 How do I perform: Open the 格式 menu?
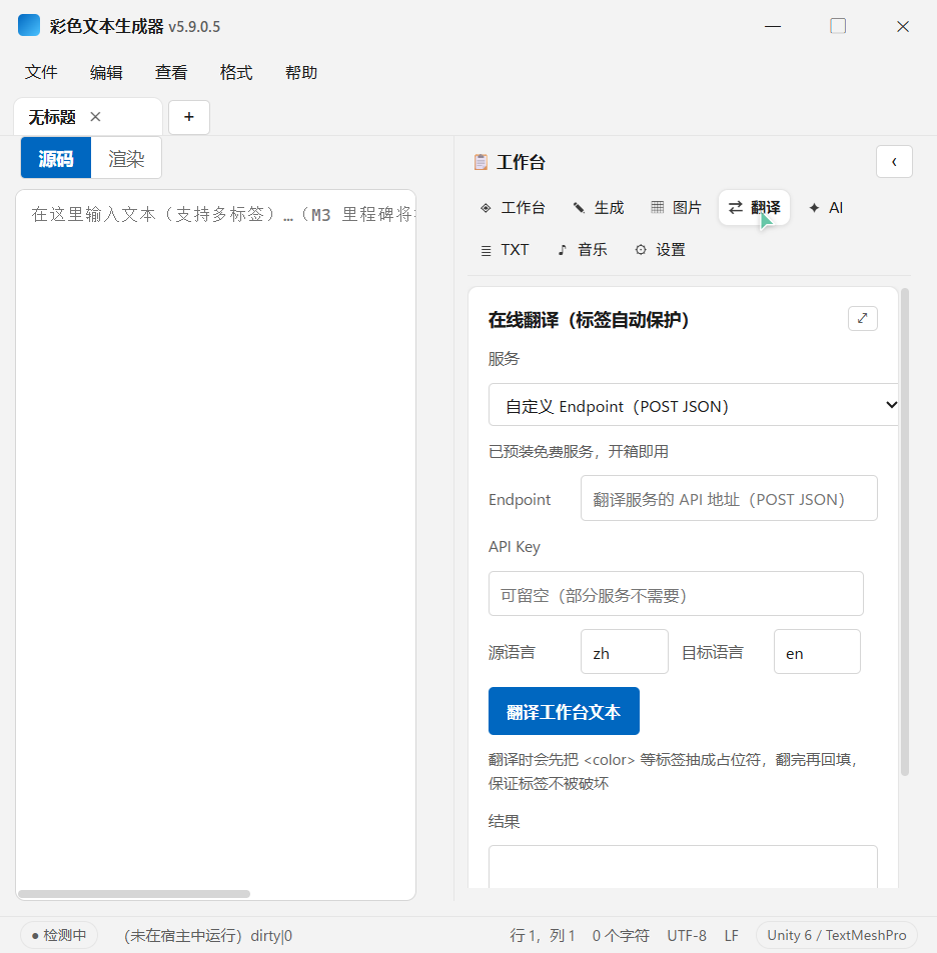[x=236, y=72]
